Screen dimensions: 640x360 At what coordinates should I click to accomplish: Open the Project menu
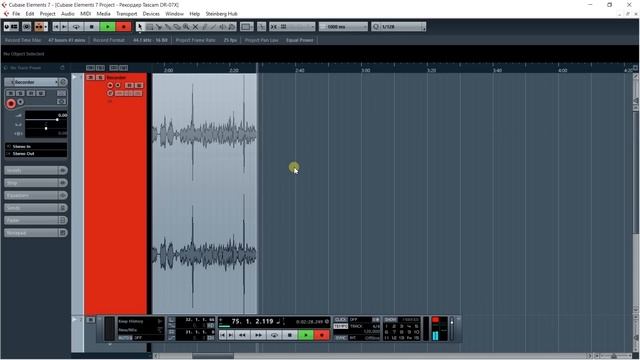tap(47, 14)
